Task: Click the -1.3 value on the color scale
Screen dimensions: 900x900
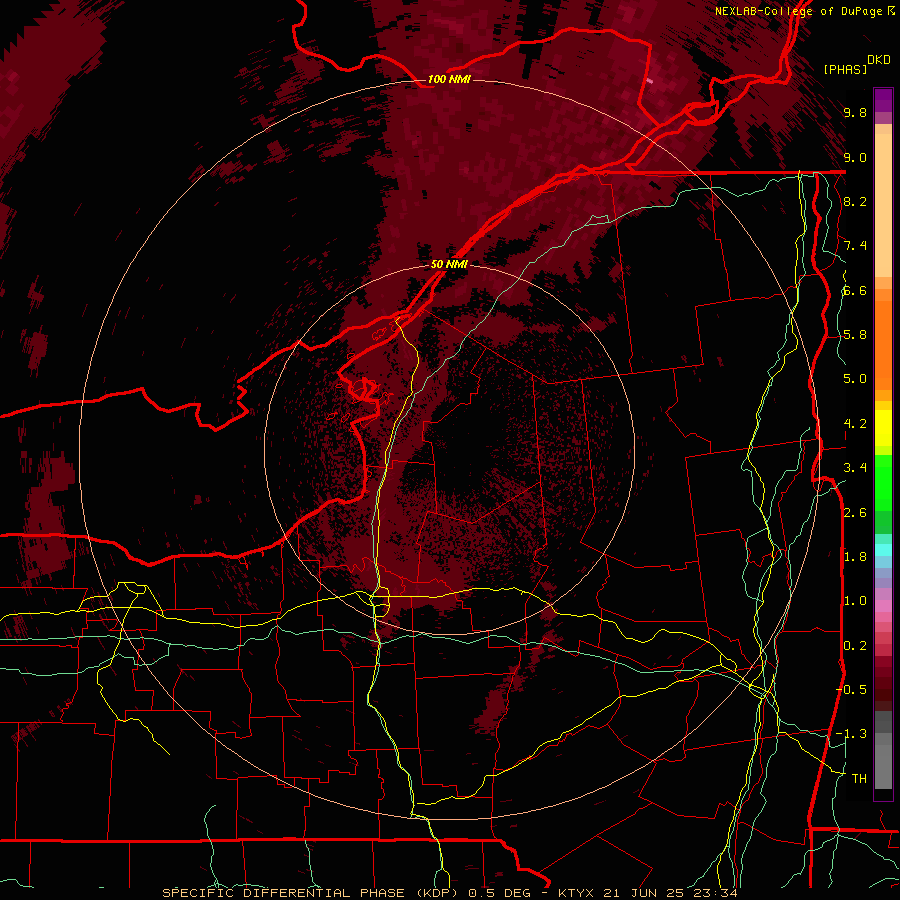Action: [852, 734]
